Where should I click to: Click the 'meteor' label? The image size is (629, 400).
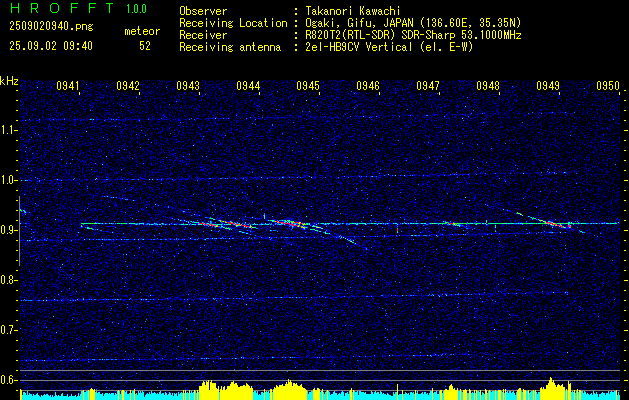pos(142,31)
